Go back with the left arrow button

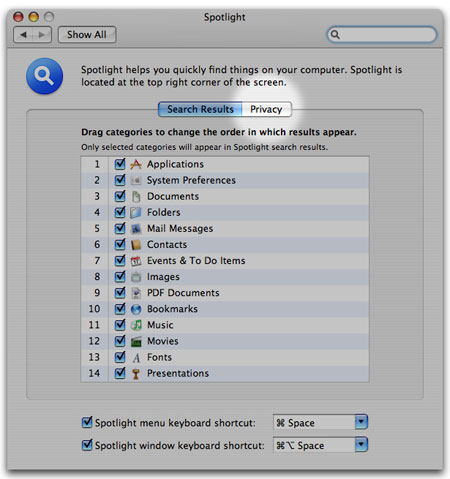(23, 35)
